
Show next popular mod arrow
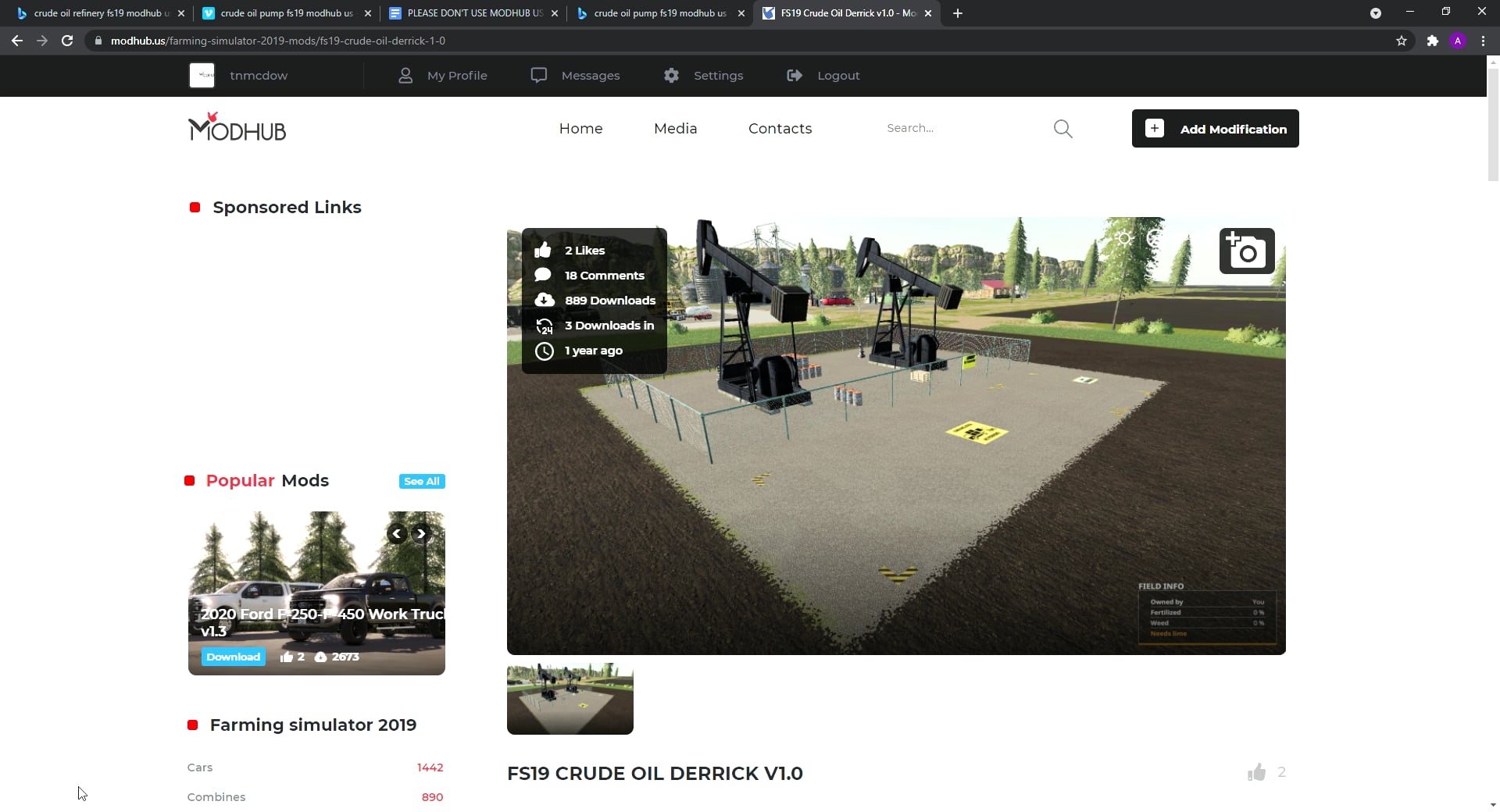click(x=421, y=534)
